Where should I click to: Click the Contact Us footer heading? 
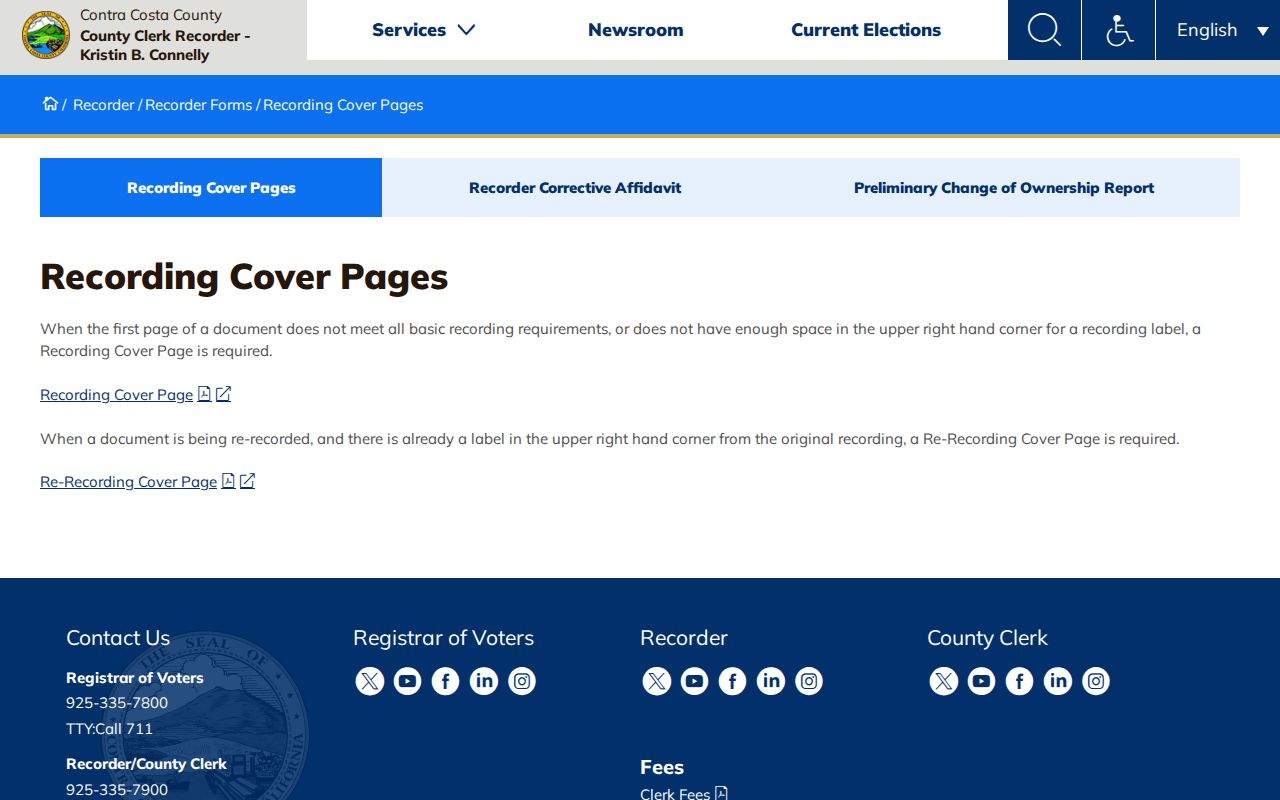pos(118,638)
